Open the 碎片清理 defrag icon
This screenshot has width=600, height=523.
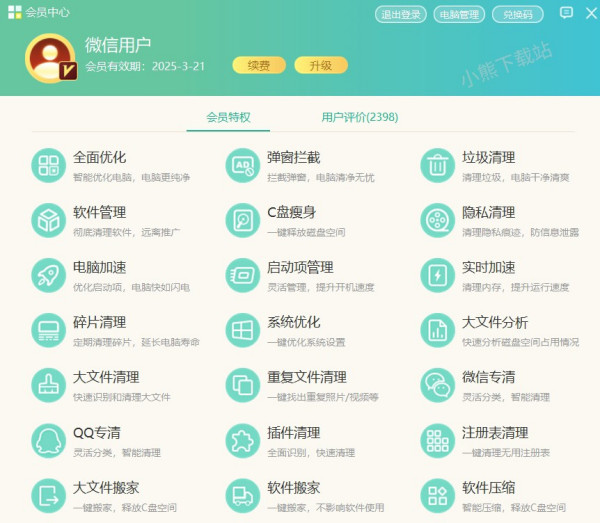coord(49,331)
